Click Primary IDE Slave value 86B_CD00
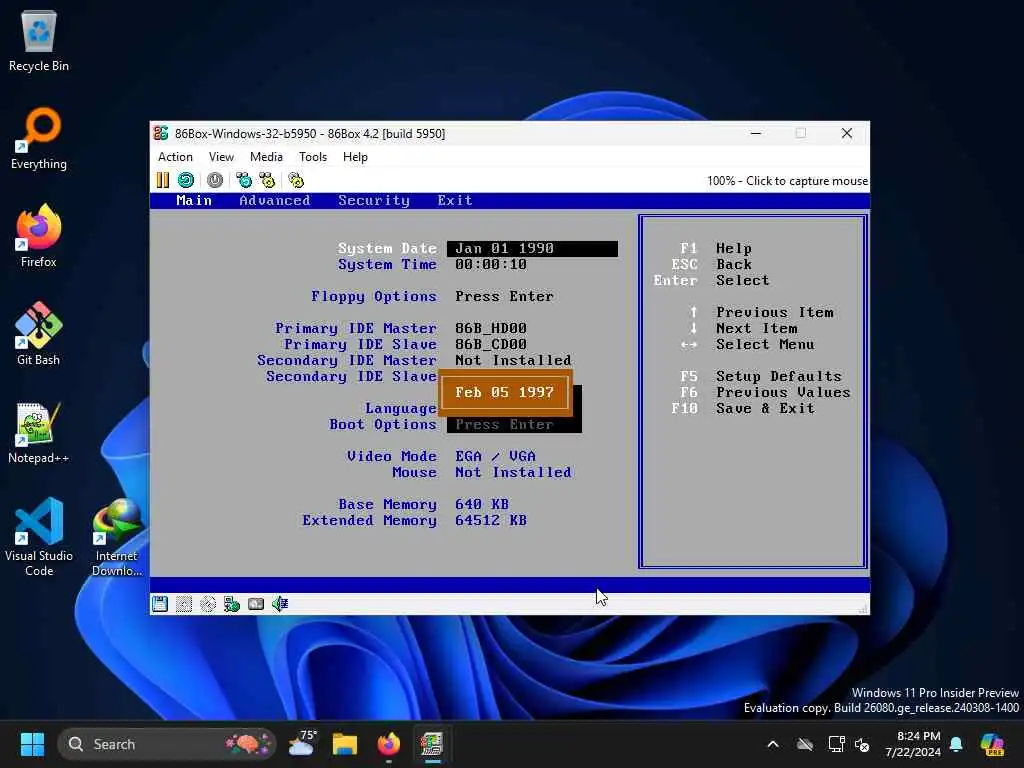 pyautogui.click(x=490, y=344)
